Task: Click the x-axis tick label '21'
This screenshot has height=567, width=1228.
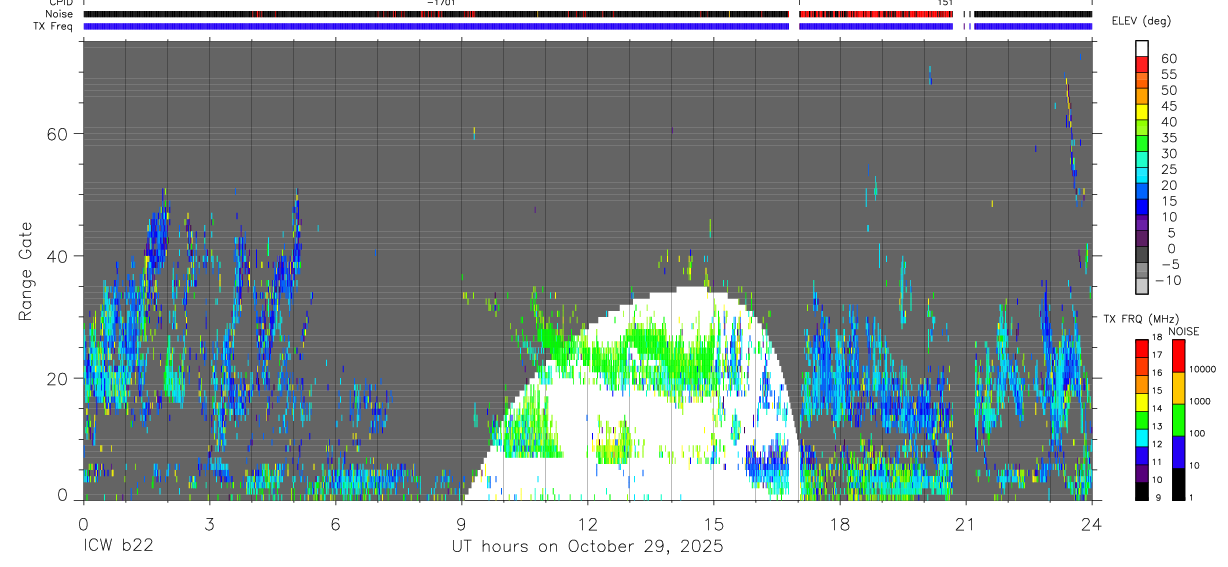Action: tap(965, 524)
